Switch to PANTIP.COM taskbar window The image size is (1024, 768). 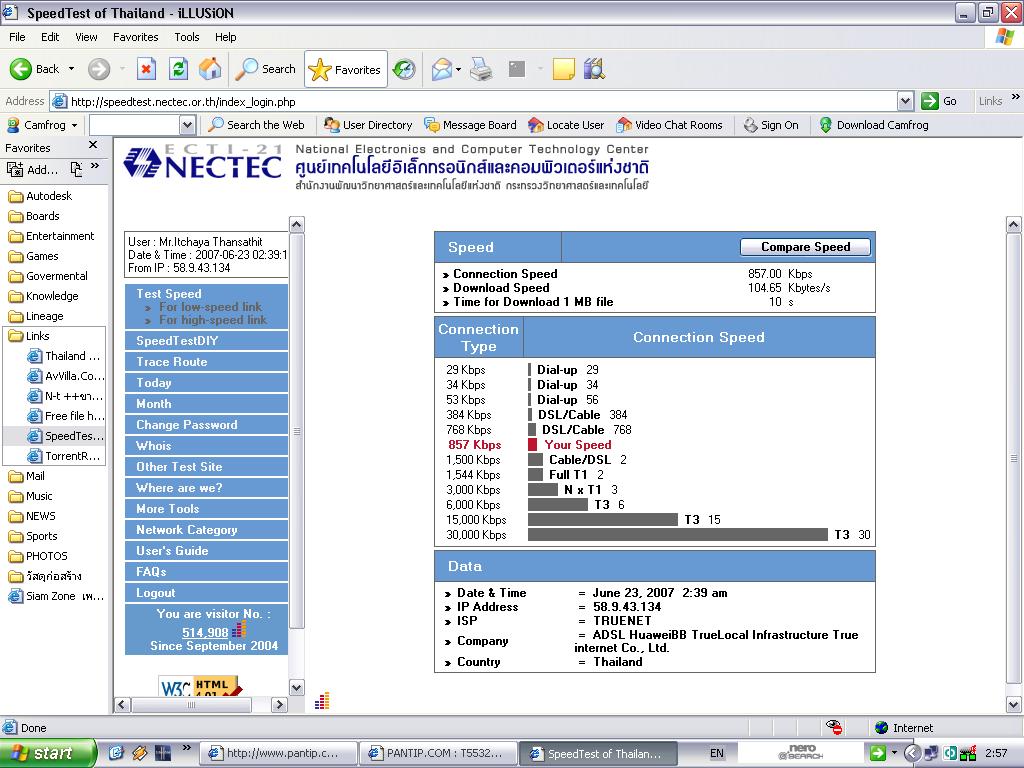[x=438, y=753]
